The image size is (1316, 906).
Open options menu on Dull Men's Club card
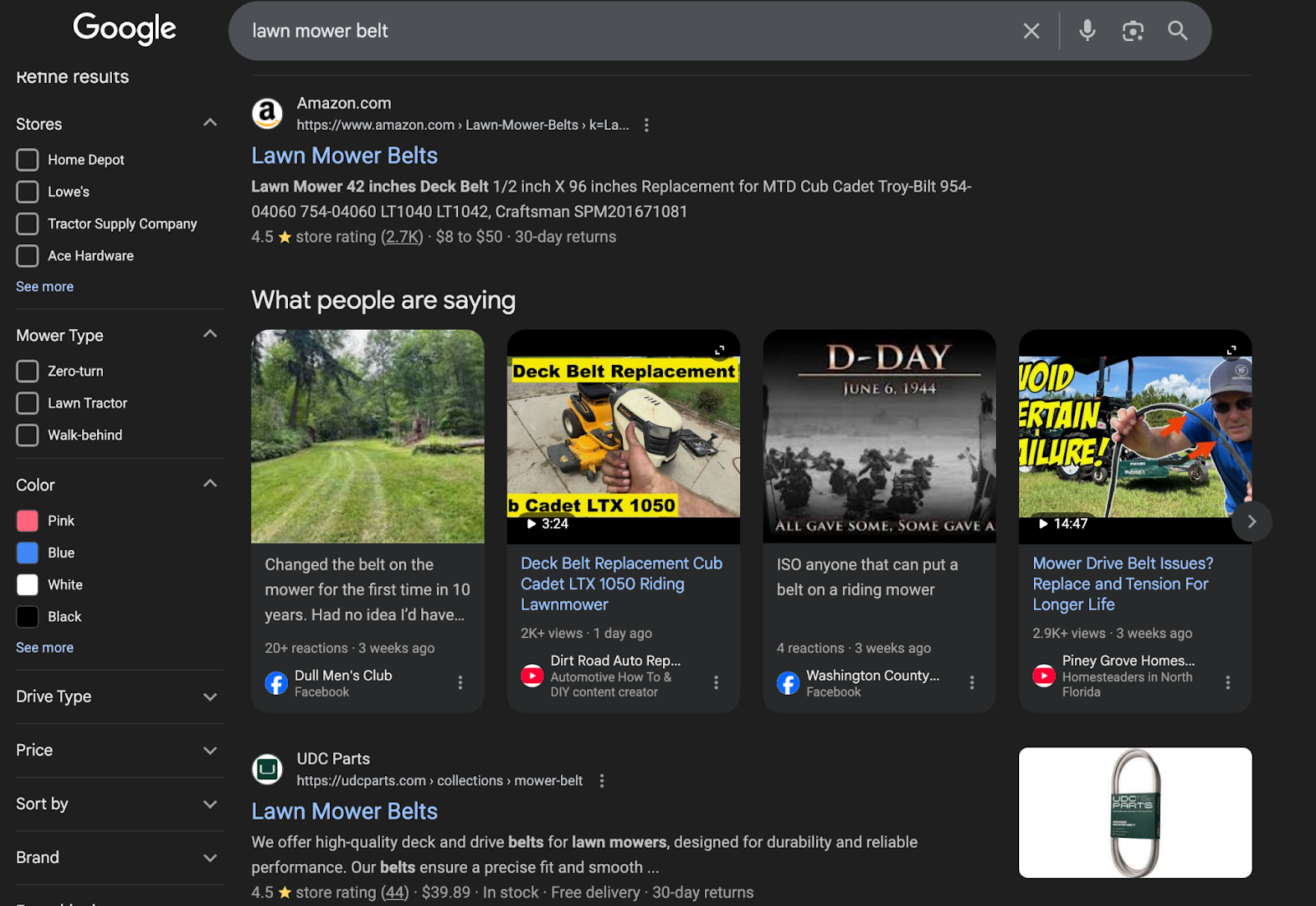point(460,682)
